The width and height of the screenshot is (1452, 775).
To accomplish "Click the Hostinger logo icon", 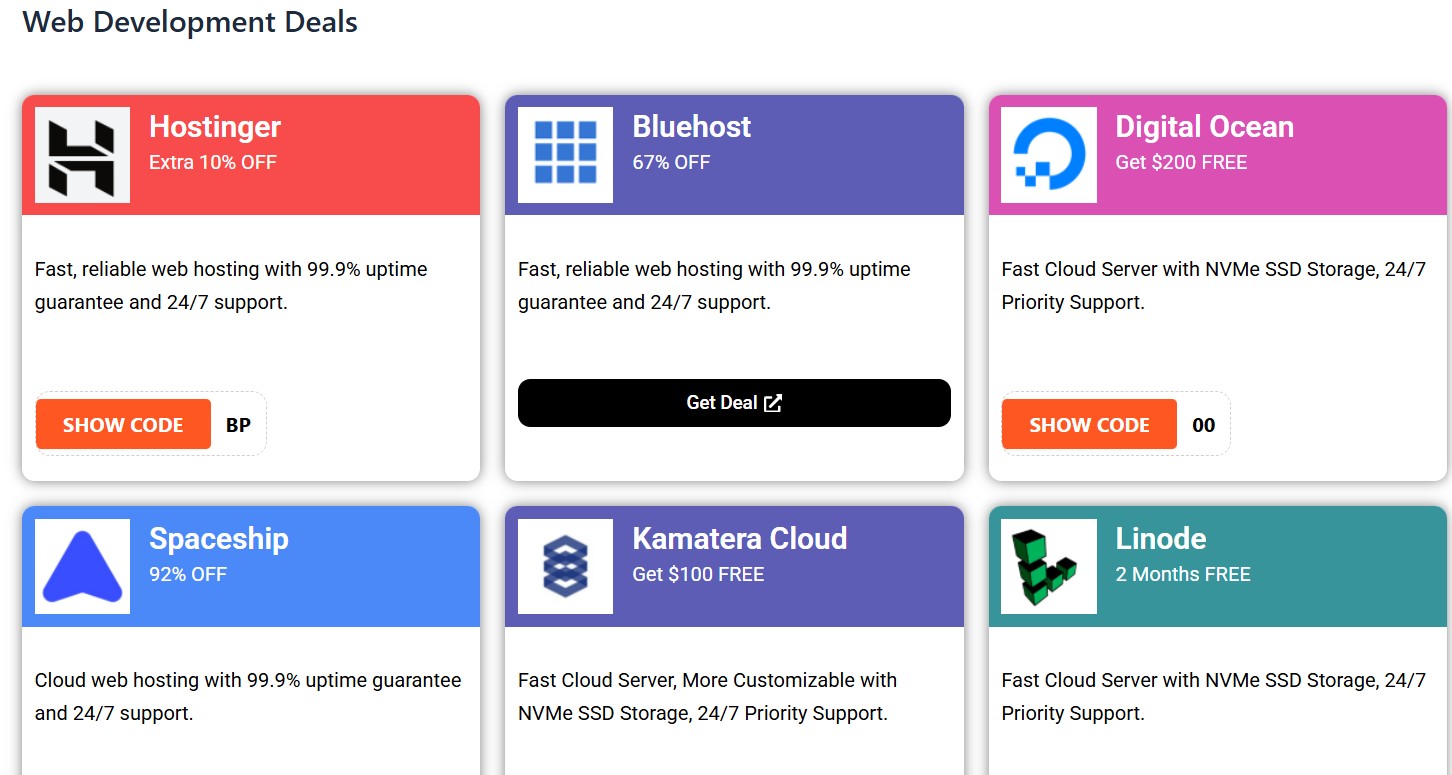I will [82, 155].
